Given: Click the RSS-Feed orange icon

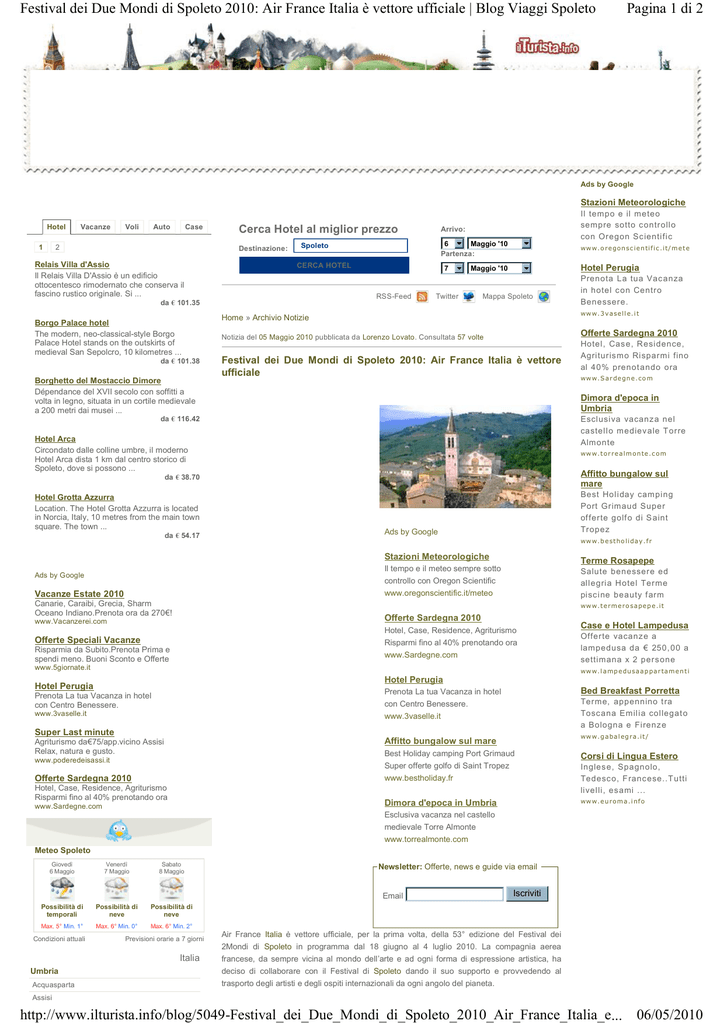Looking at the screenshot, I should click(x=422, y=296).
